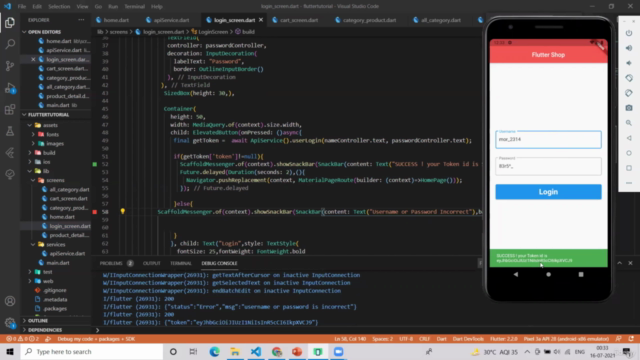Open the Explorer view in activity bar
Viewport: 640px width, 360px height.
[10, 22]
